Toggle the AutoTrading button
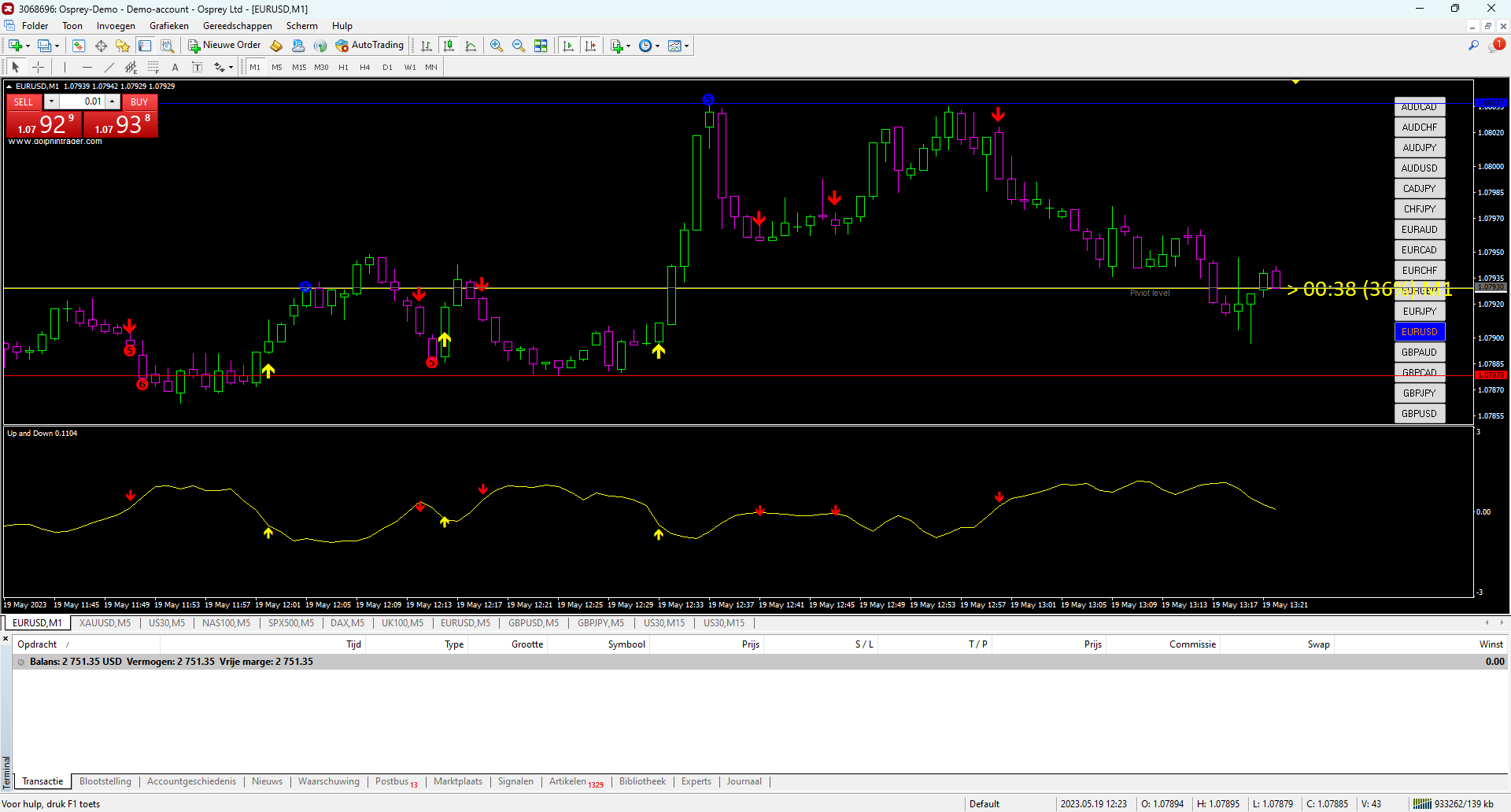This screenshot has height=812, width=1511. click(369, 46)
